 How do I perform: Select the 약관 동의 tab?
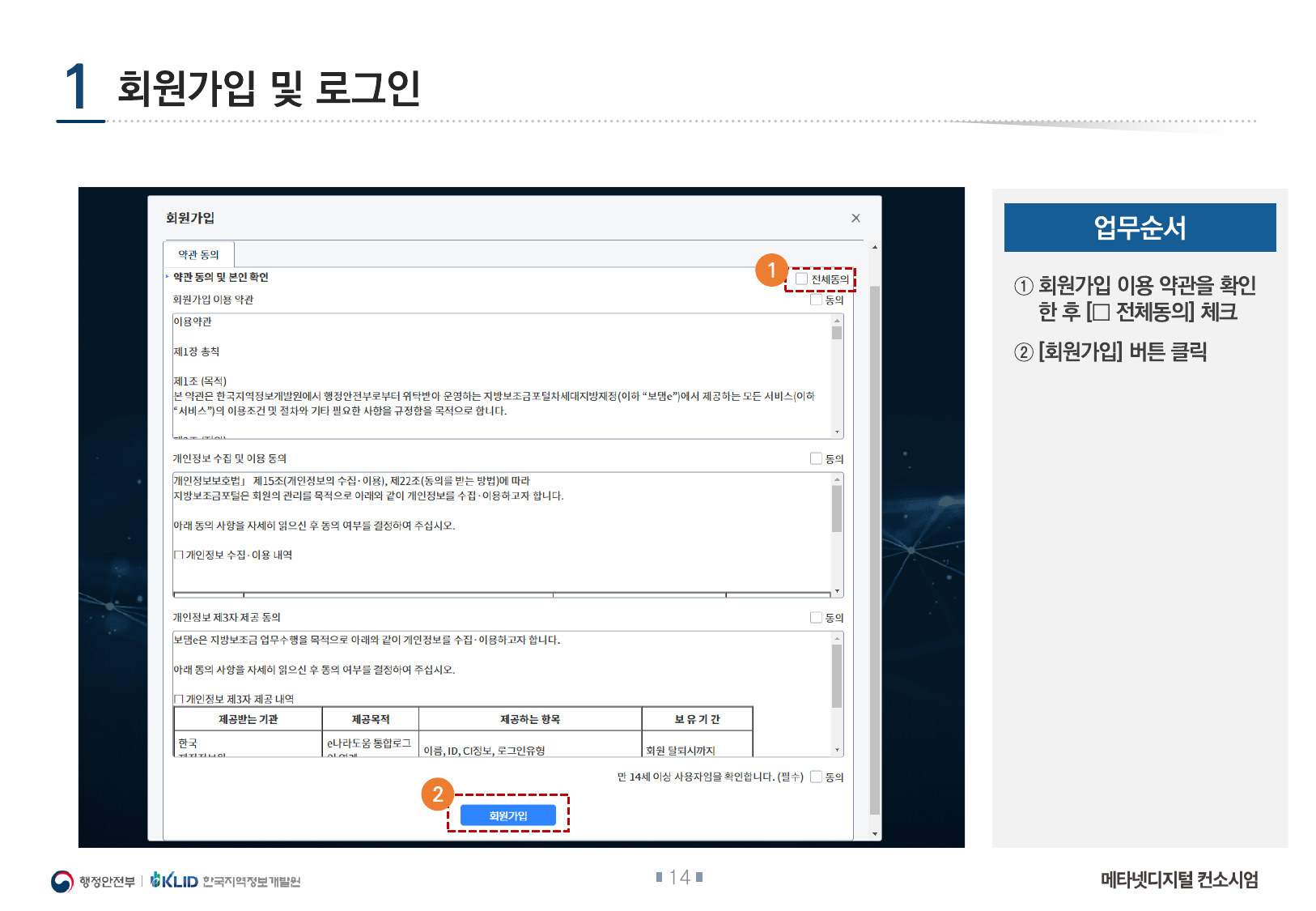click(x=198, y=254)
